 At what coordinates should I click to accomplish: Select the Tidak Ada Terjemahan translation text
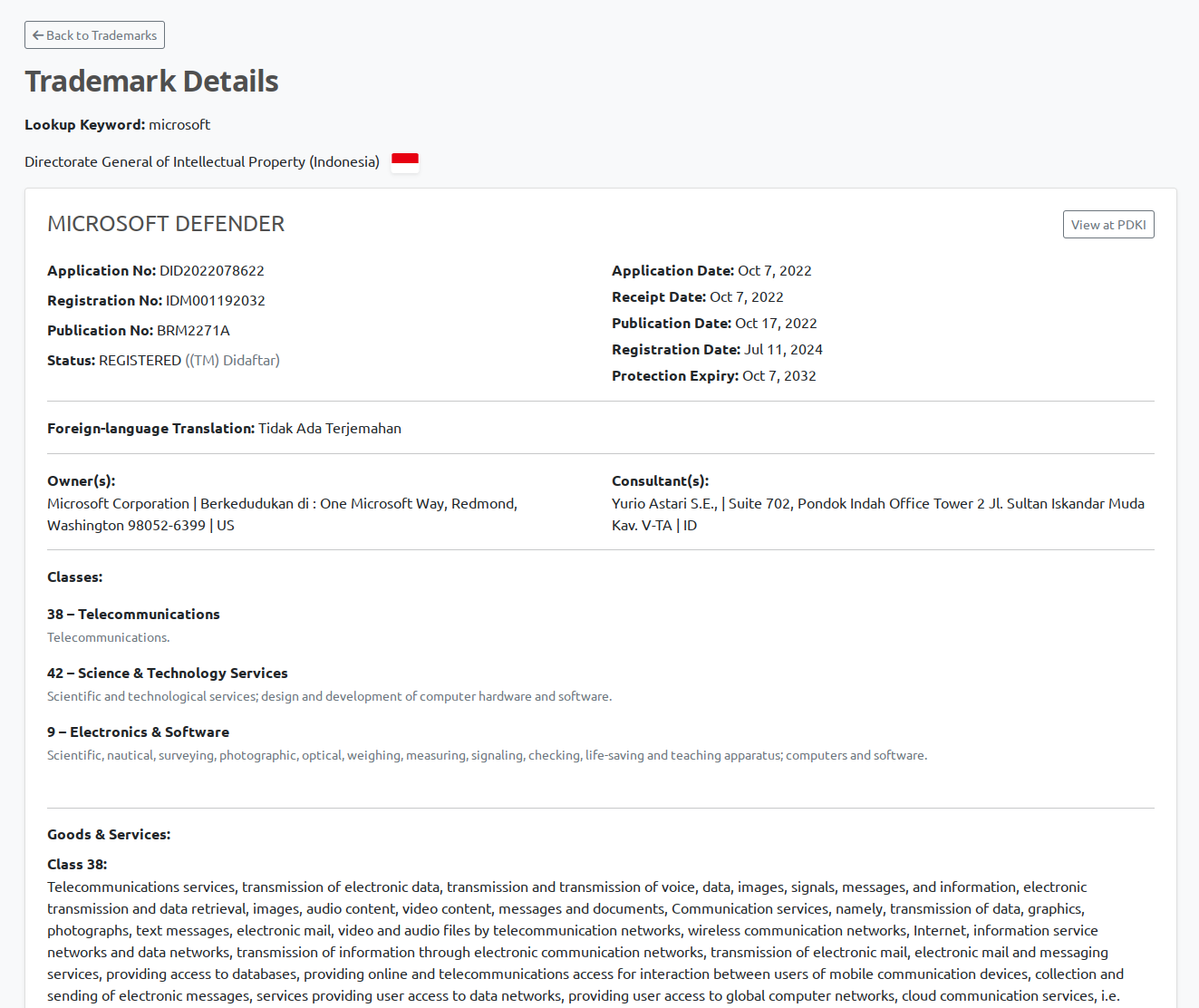(x=330, y=429)
